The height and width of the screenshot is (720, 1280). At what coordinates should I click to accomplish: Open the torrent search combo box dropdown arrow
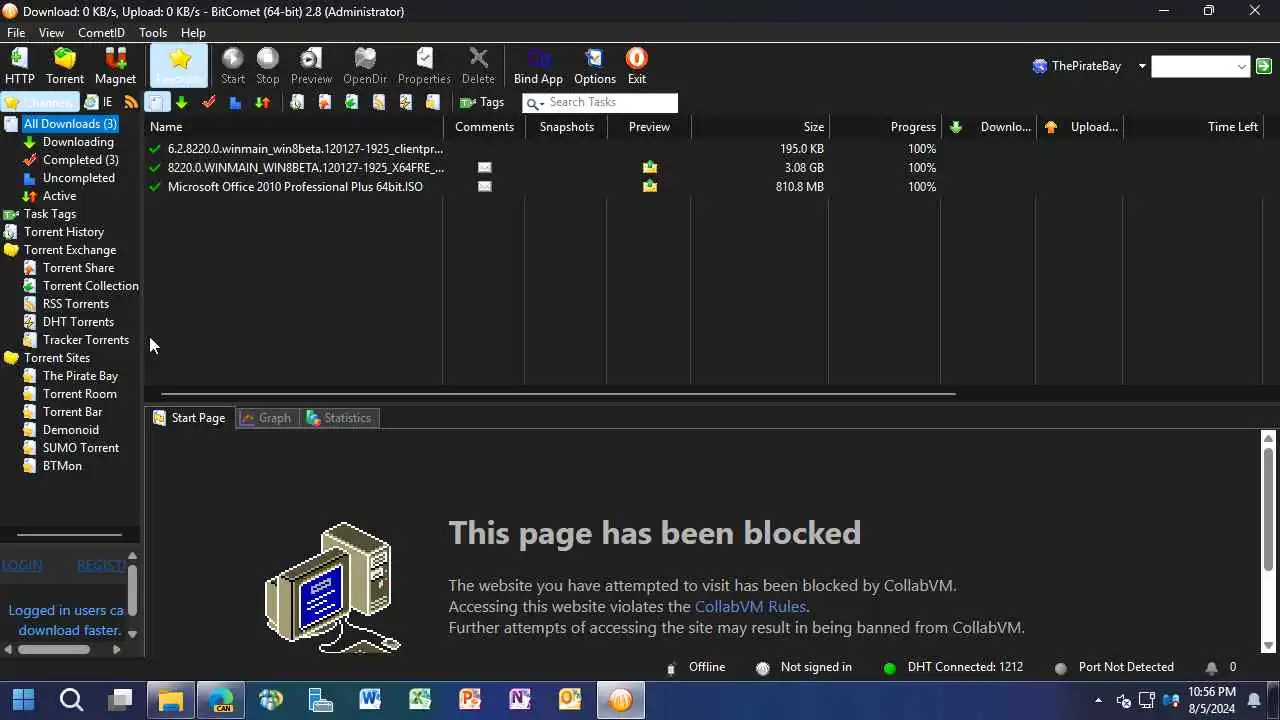click(1242, 67)
